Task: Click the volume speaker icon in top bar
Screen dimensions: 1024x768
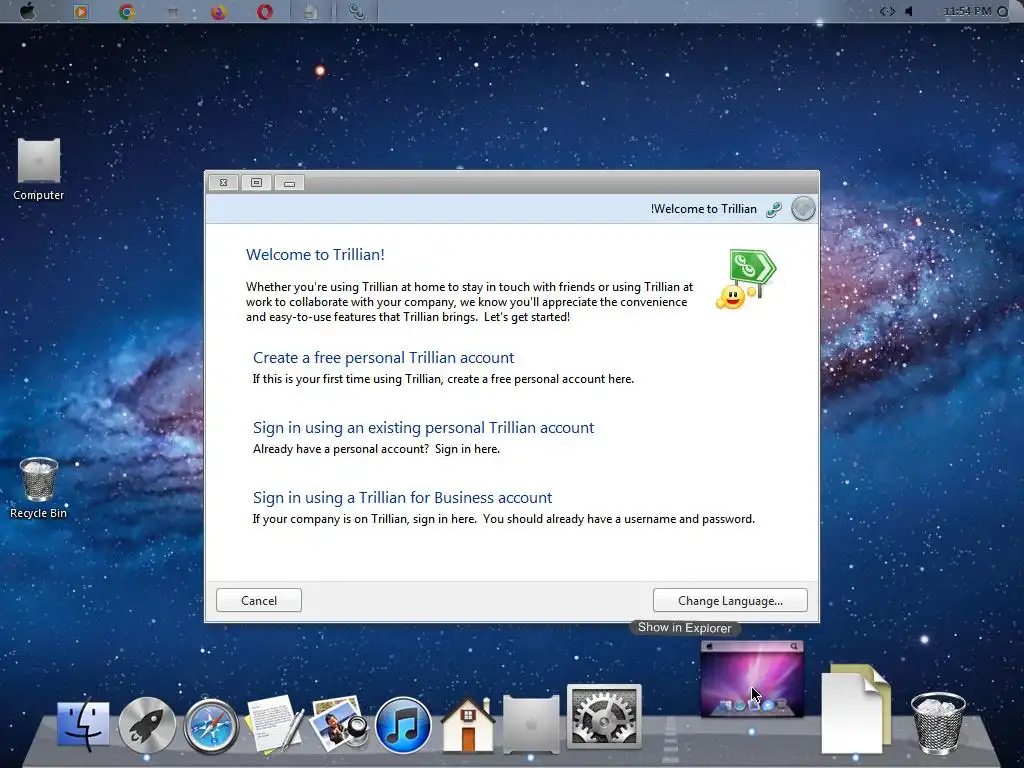Action: coord(908,11)
